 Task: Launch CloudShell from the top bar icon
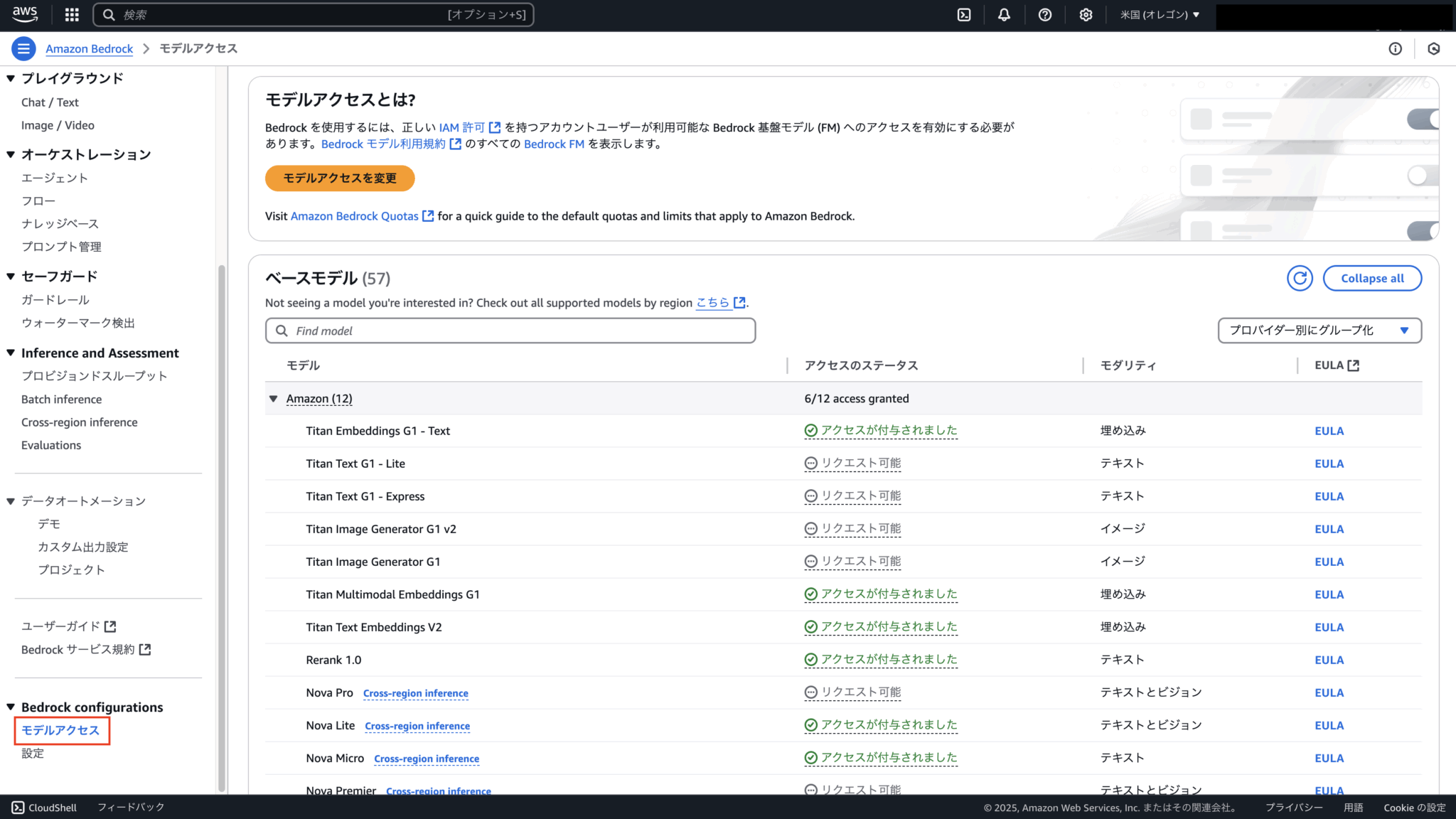click(964, 14)
